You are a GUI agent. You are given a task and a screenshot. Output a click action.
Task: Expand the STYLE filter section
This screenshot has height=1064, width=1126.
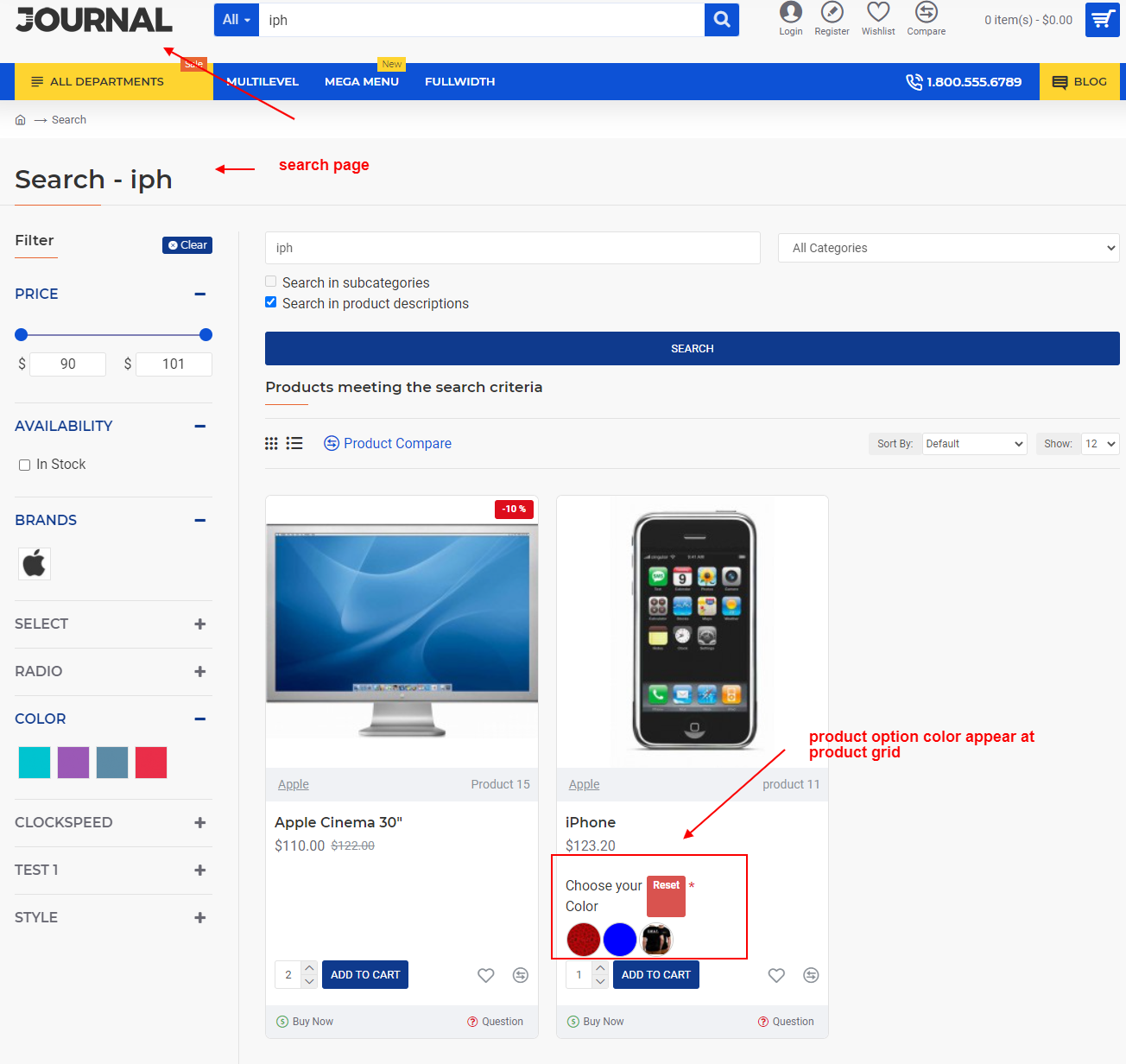[x=200, y=917]
